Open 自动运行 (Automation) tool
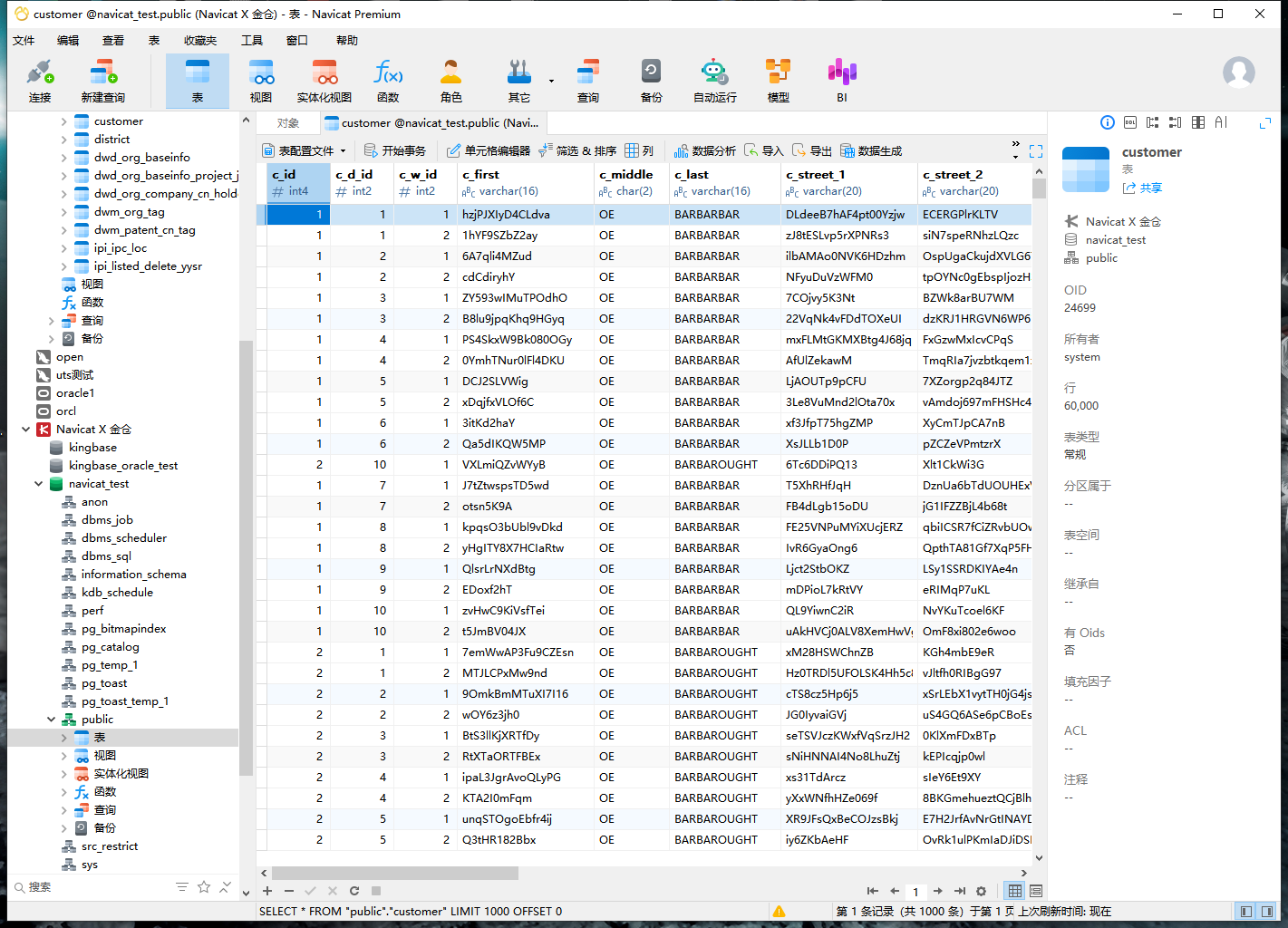This screenshot has width=1288, height=928. click(x=715, y=81)
